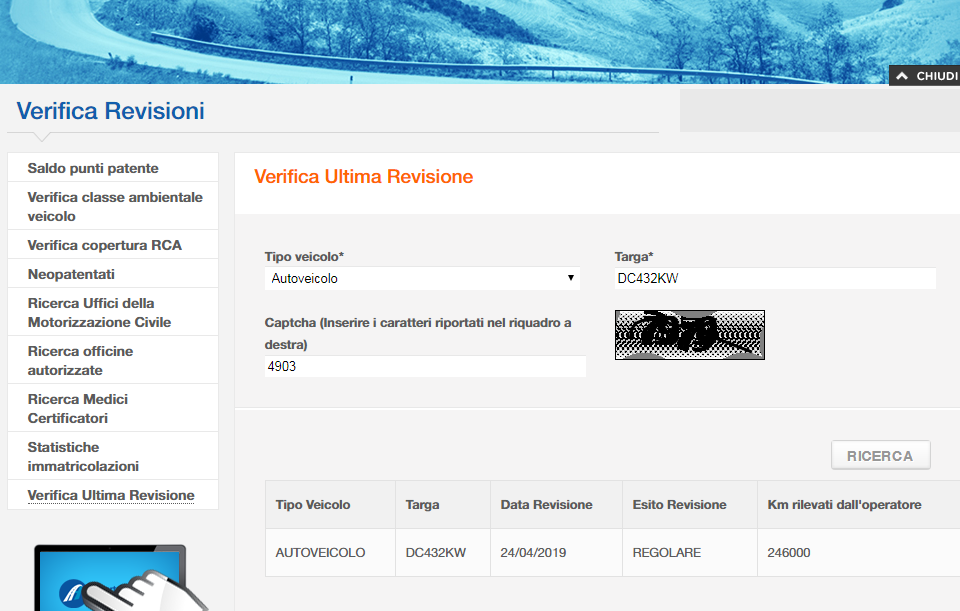This screenshot has width=960, height=611.
Task: Select Verifica Ultima Revisione in sidebar
Action: [x=111, y=495]
